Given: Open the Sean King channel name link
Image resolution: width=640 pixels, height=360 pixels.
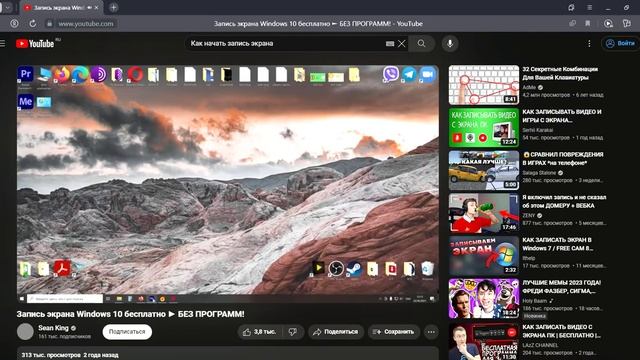Looking at the screenshot, I should pyautogui.click(x=53, y=328).
